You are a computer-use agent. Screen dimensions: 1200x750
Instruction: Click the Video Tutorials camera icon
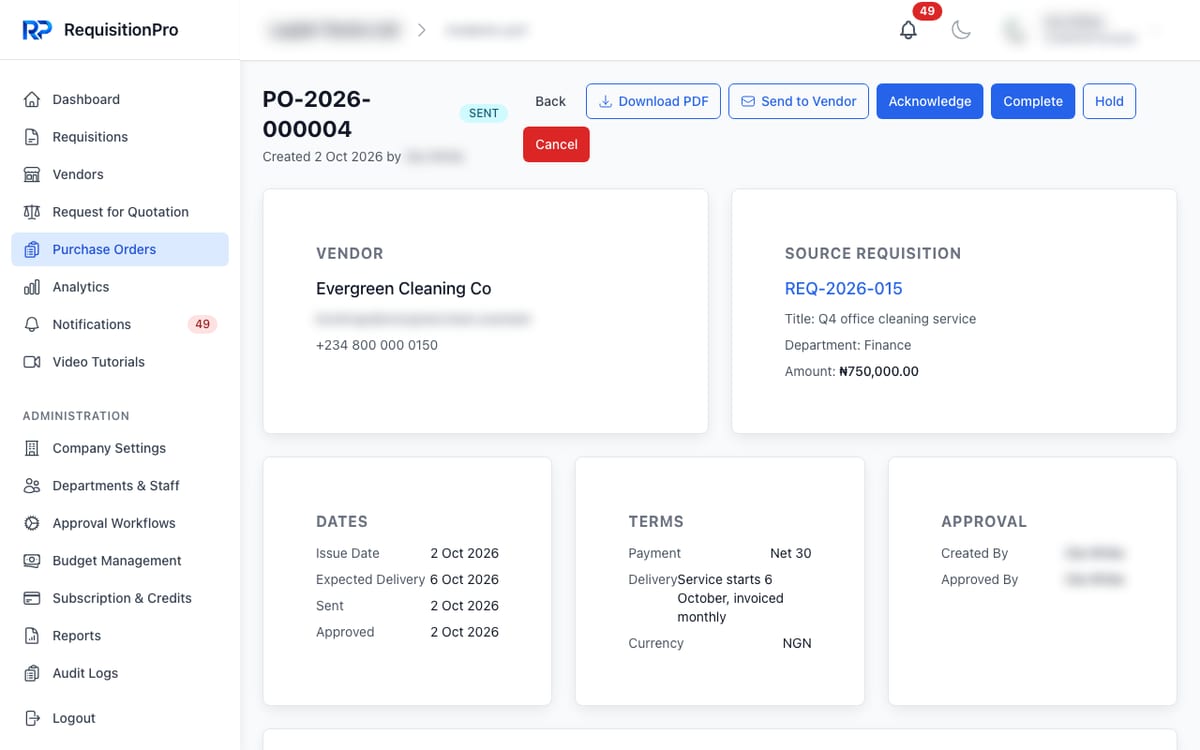(x=32, y=362)
